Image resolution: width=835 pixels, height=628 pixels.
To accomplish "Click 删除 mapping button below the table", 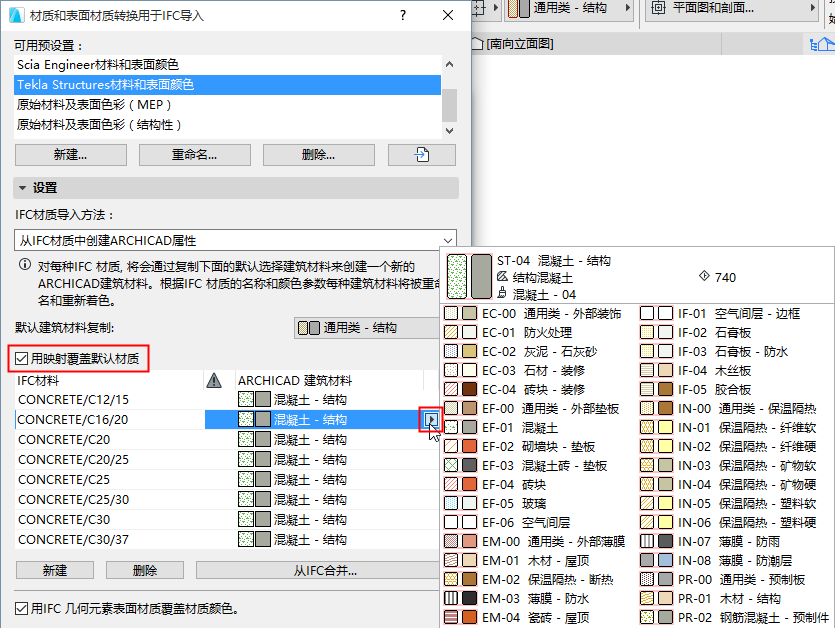I will (144, 570).
